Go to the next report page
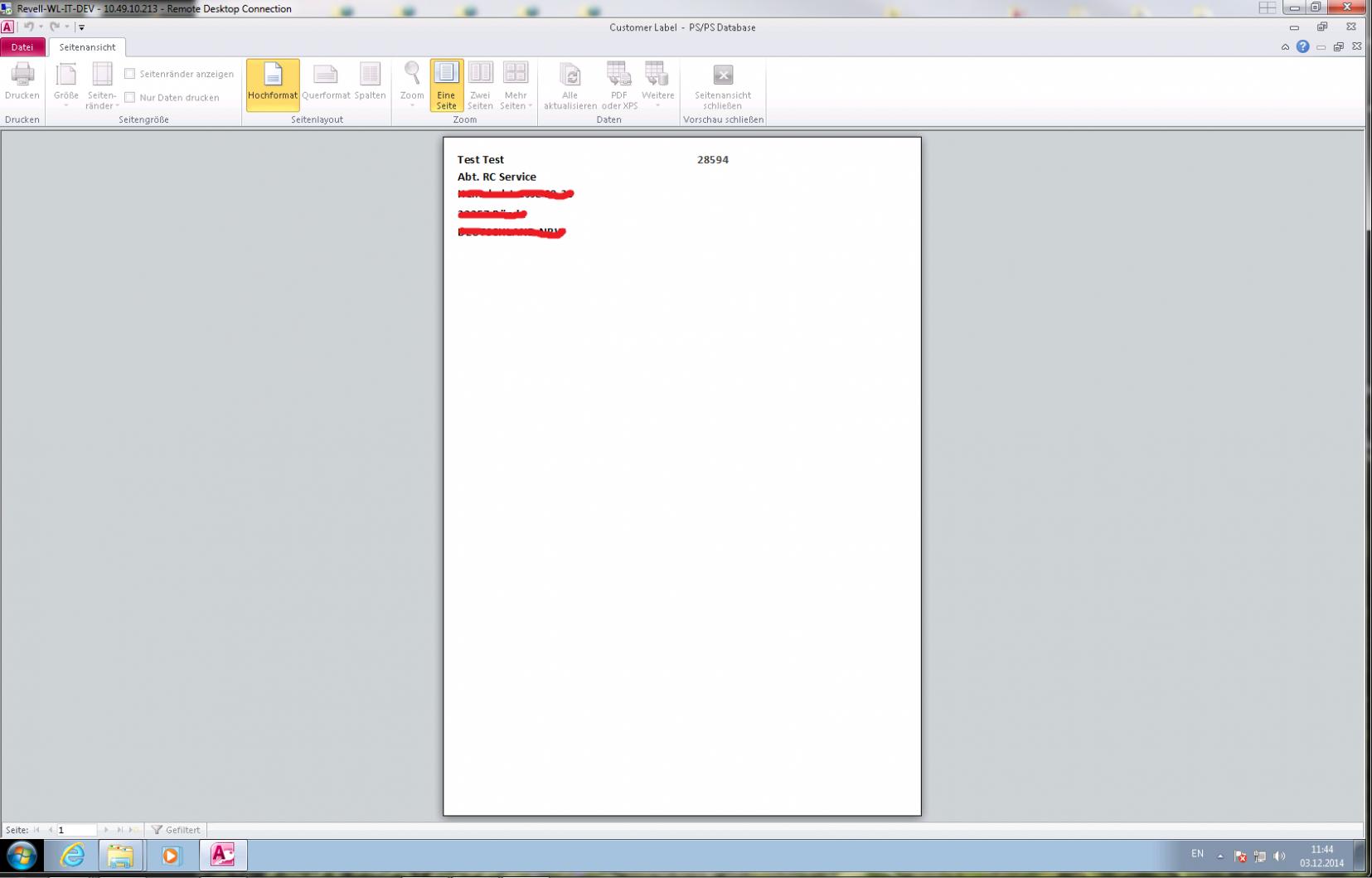Screen dimensions: 1372x878 coord(106,830)
